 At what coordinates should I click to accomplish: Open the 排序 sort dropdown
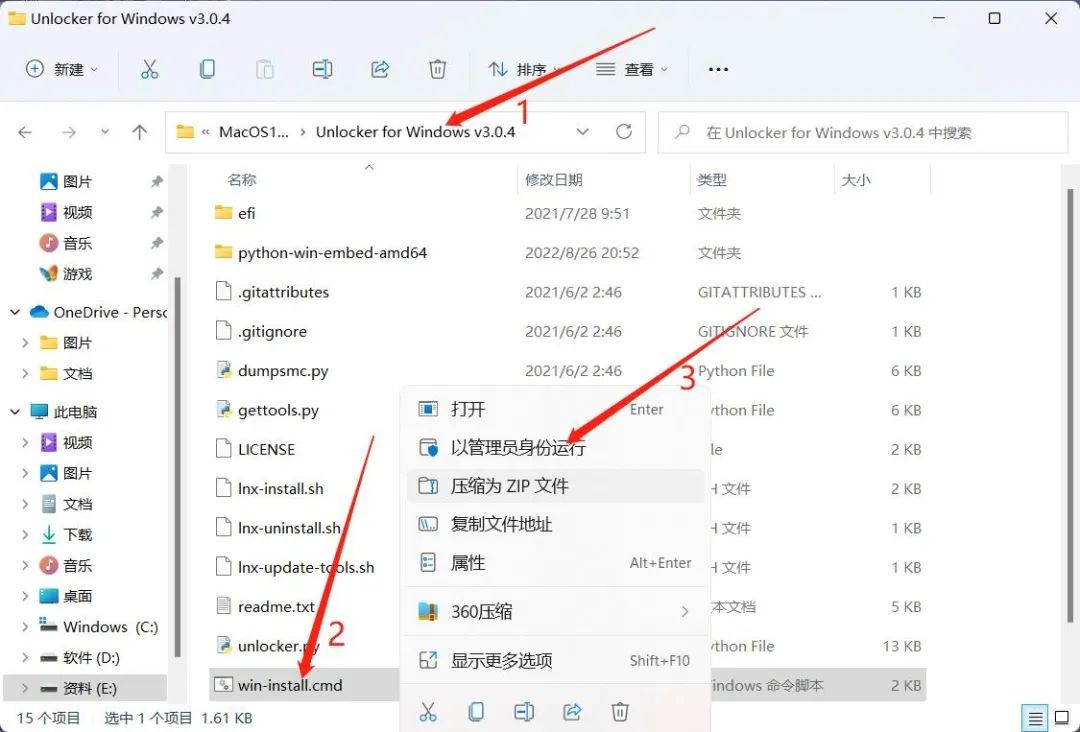524,69
